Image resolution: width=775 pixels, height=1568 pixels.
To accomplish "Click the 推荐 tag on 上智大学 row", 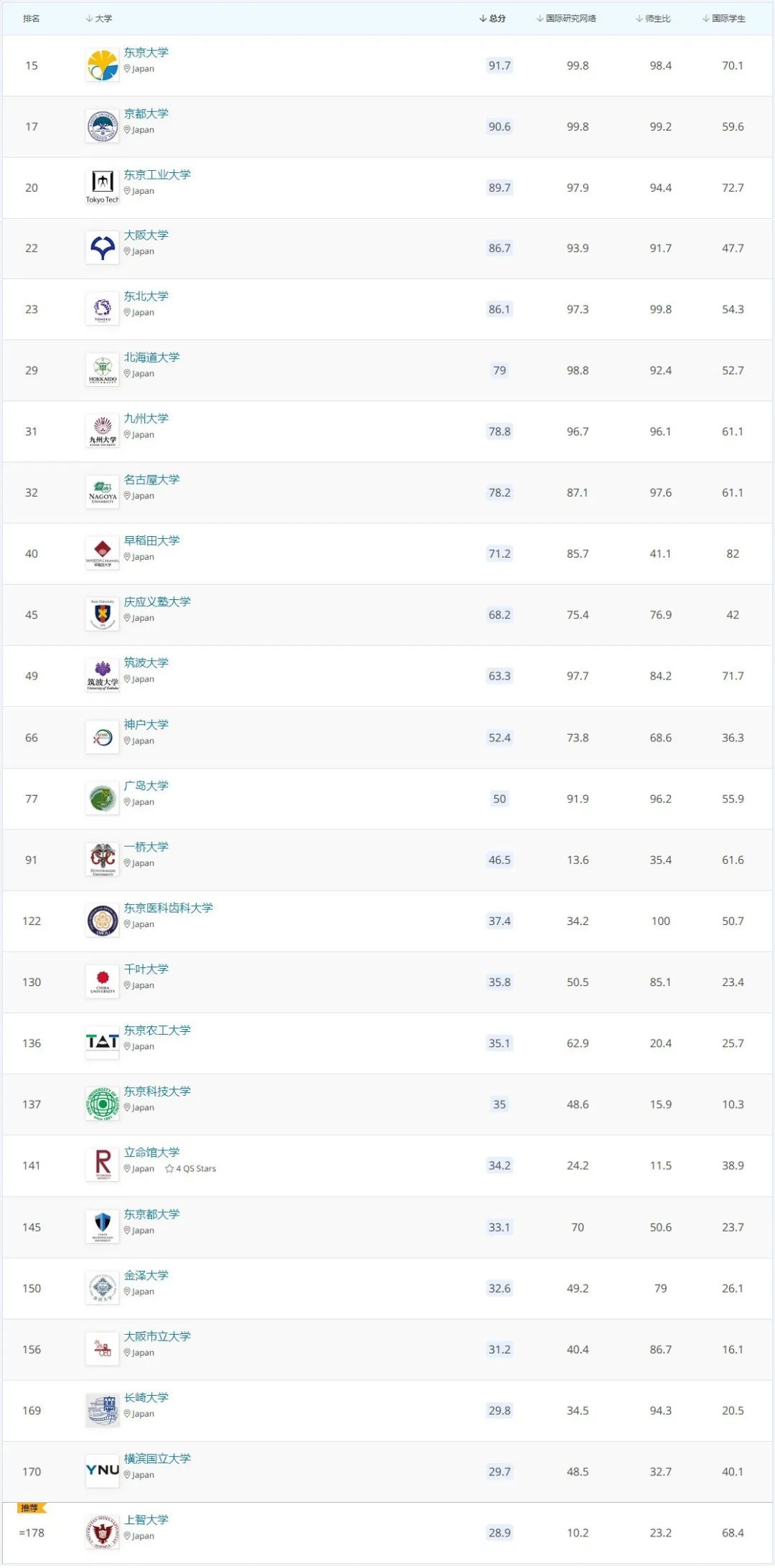I will [30, 1508].
